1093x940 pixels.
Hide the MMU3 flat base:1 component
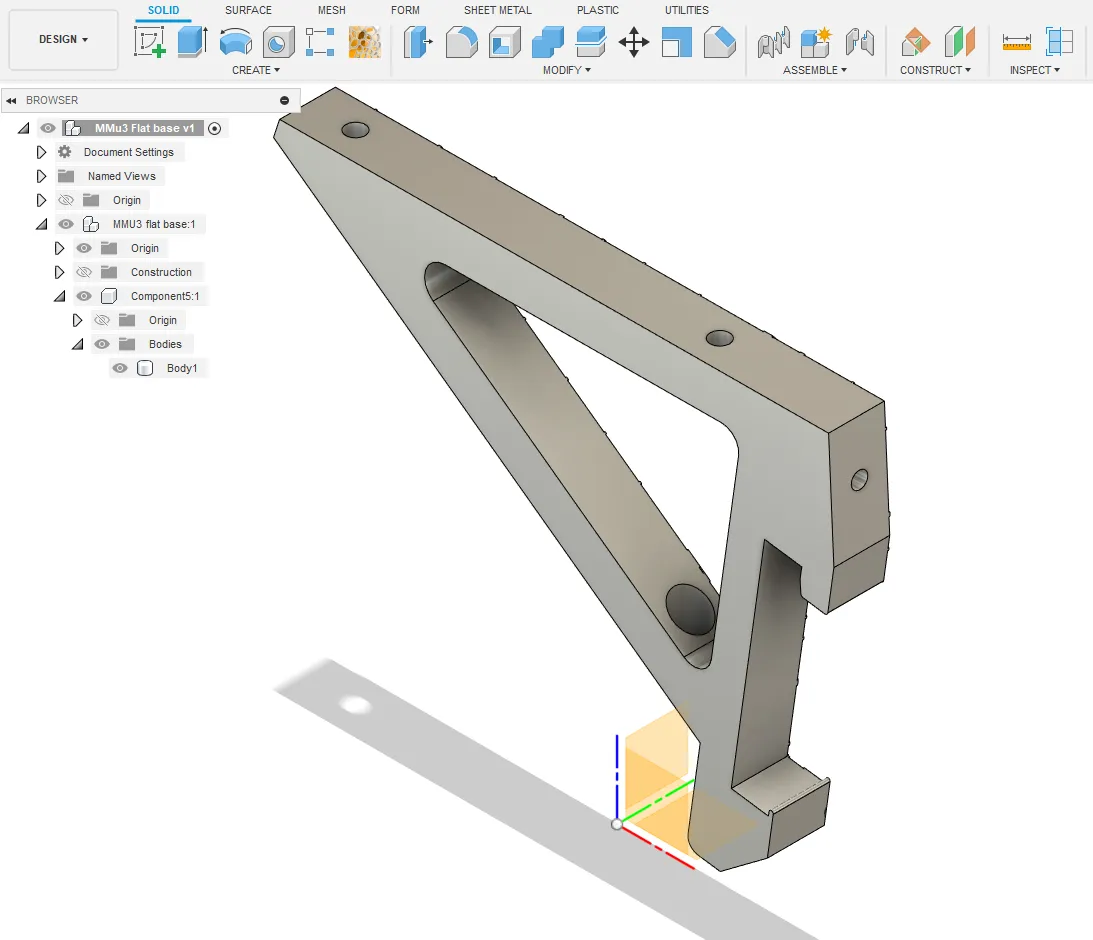coord(66,224)
